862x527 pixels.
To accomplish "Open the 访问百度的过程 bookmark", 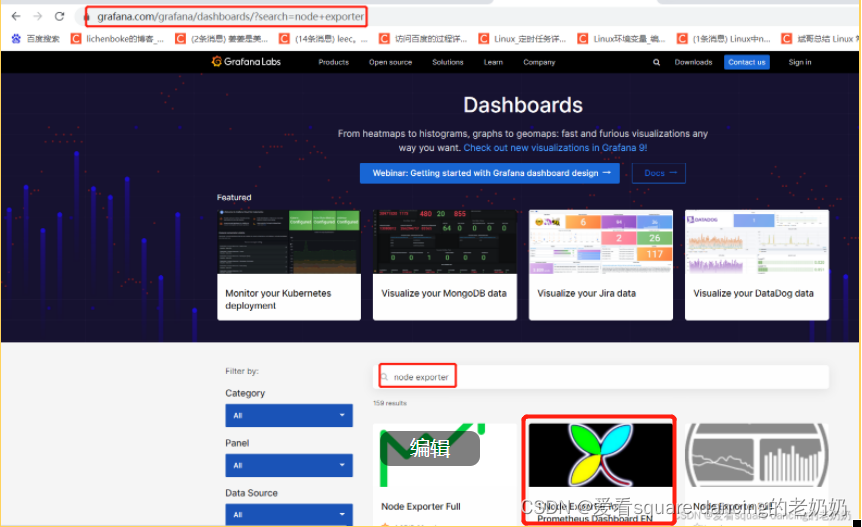I will click(x=423, y=38).
